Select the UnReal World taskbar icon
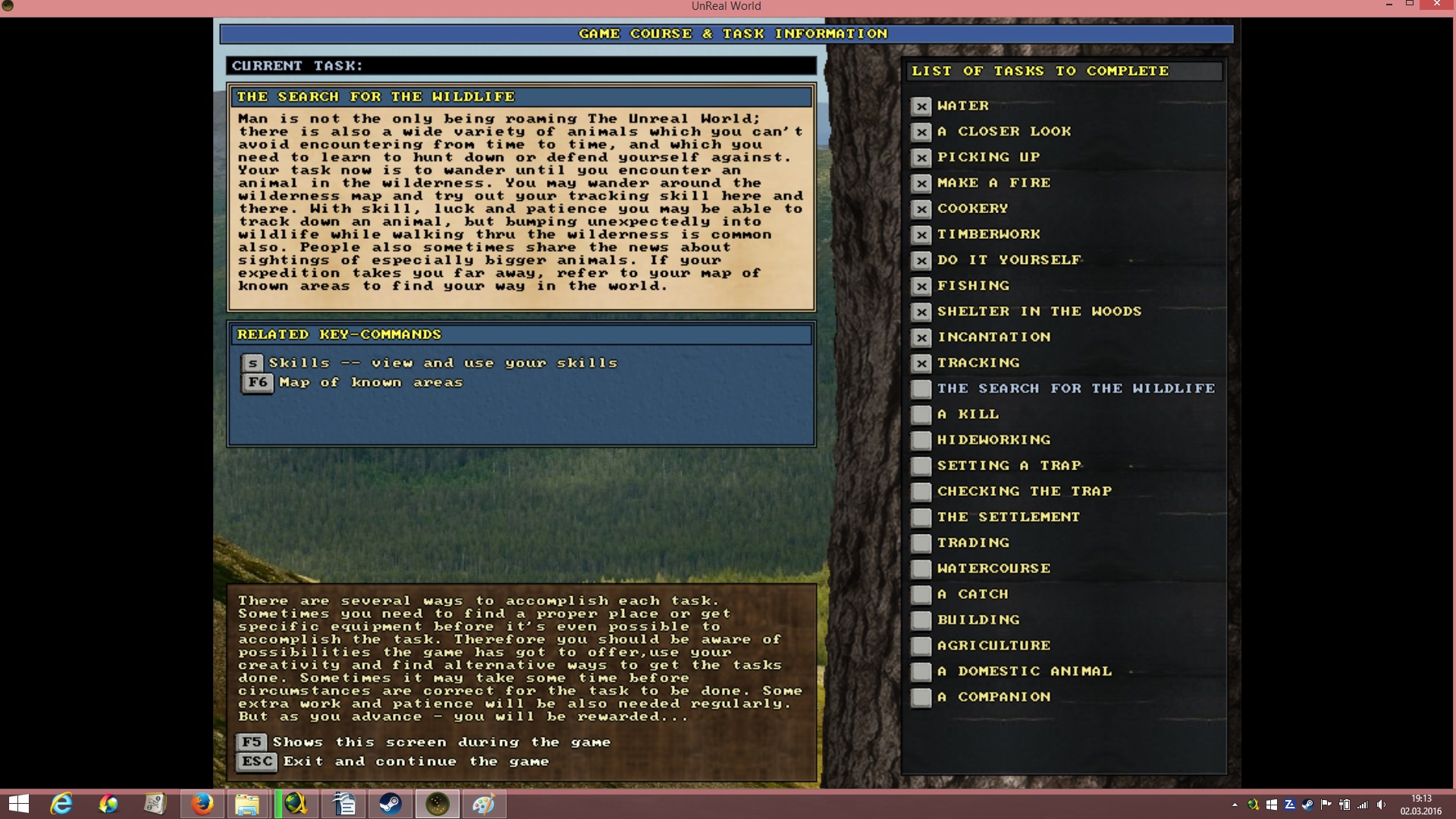The height and width of the screenshot is (819, 1456). 438,804
